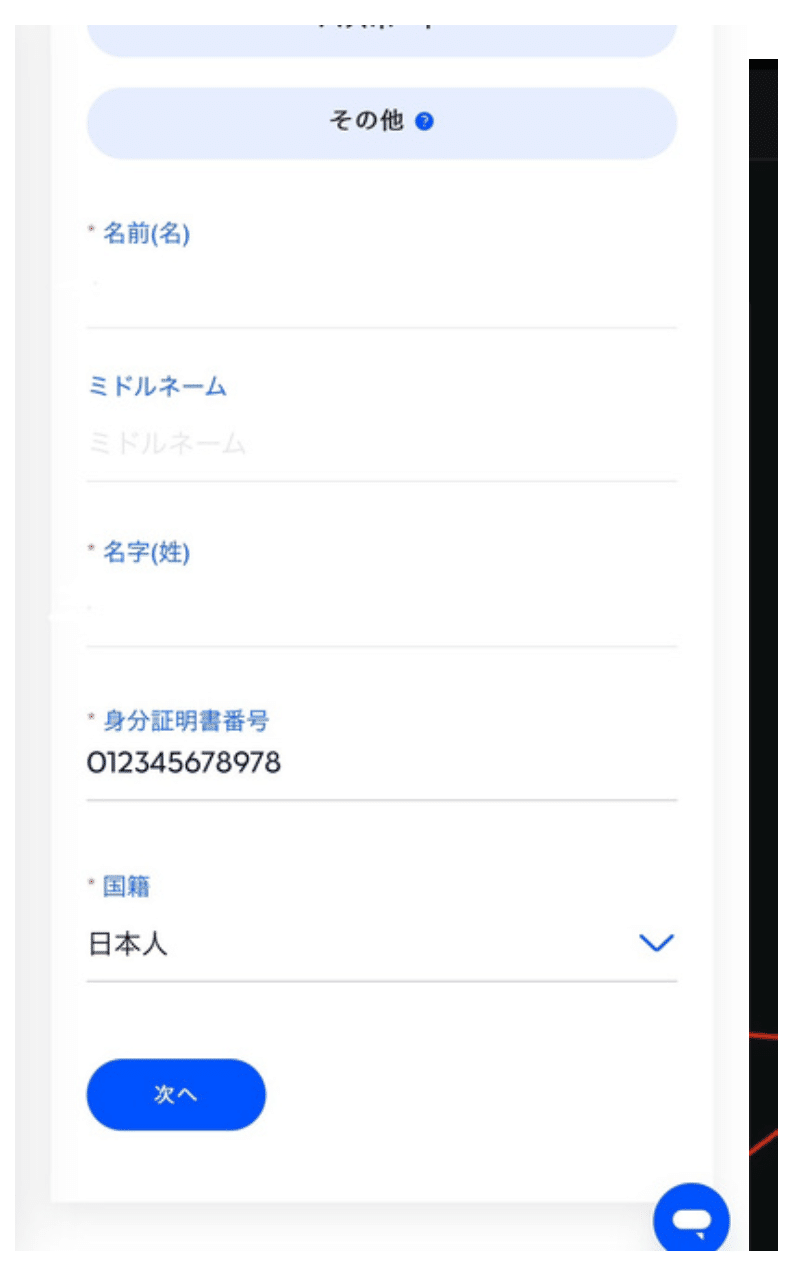This screenshot has height=1264, width=804.
Task: Click the 名字(姓) label text
Action: pos(146,552)
